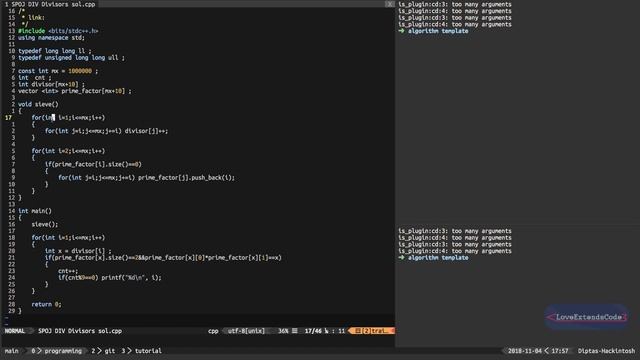Click the prime_factor[j].push_back(i) line
This screenshot has width=640, height=360.
coord(146,178)
